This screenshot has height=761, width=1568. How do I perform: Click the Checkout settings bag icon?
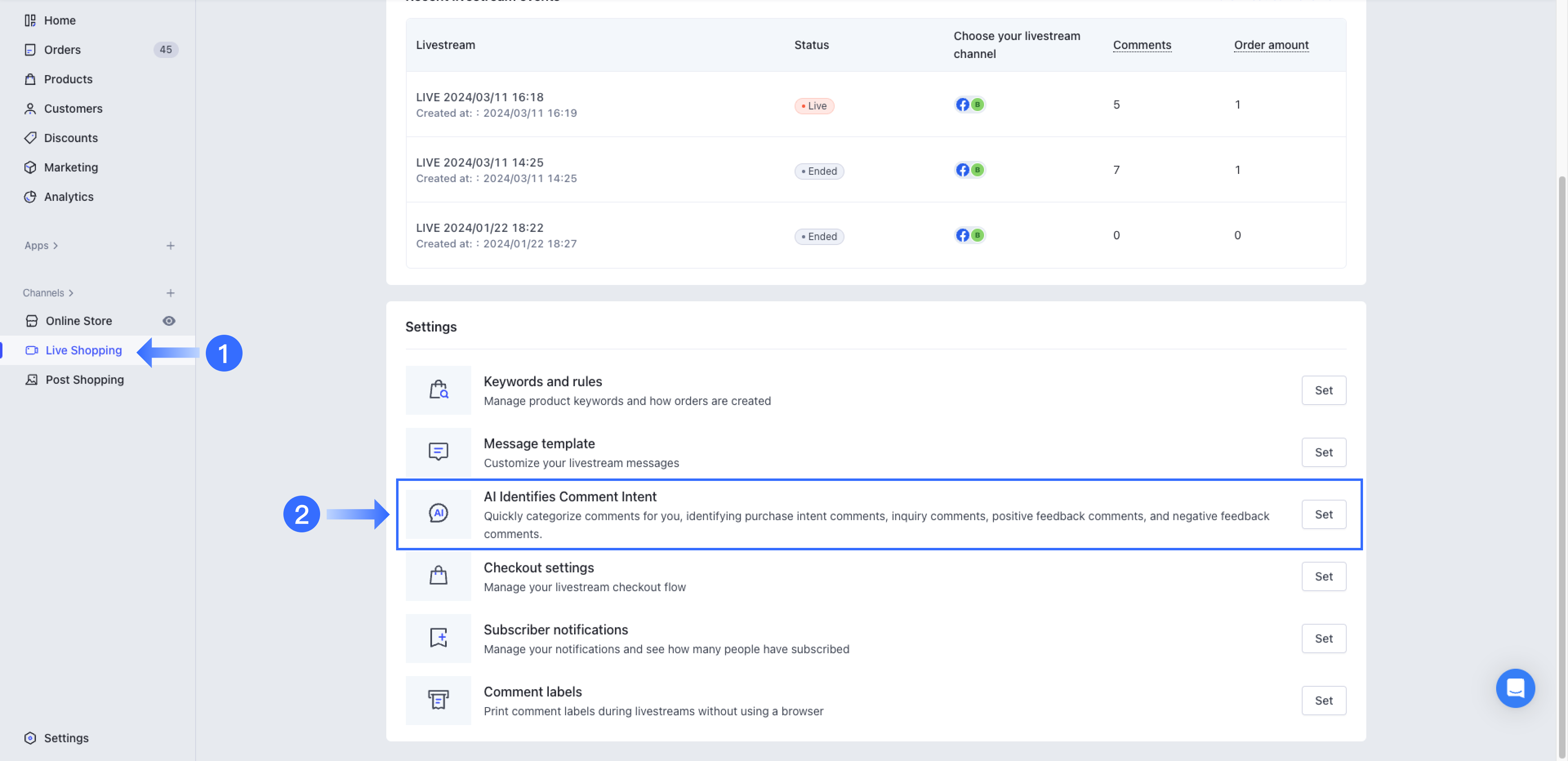(438, 575)
